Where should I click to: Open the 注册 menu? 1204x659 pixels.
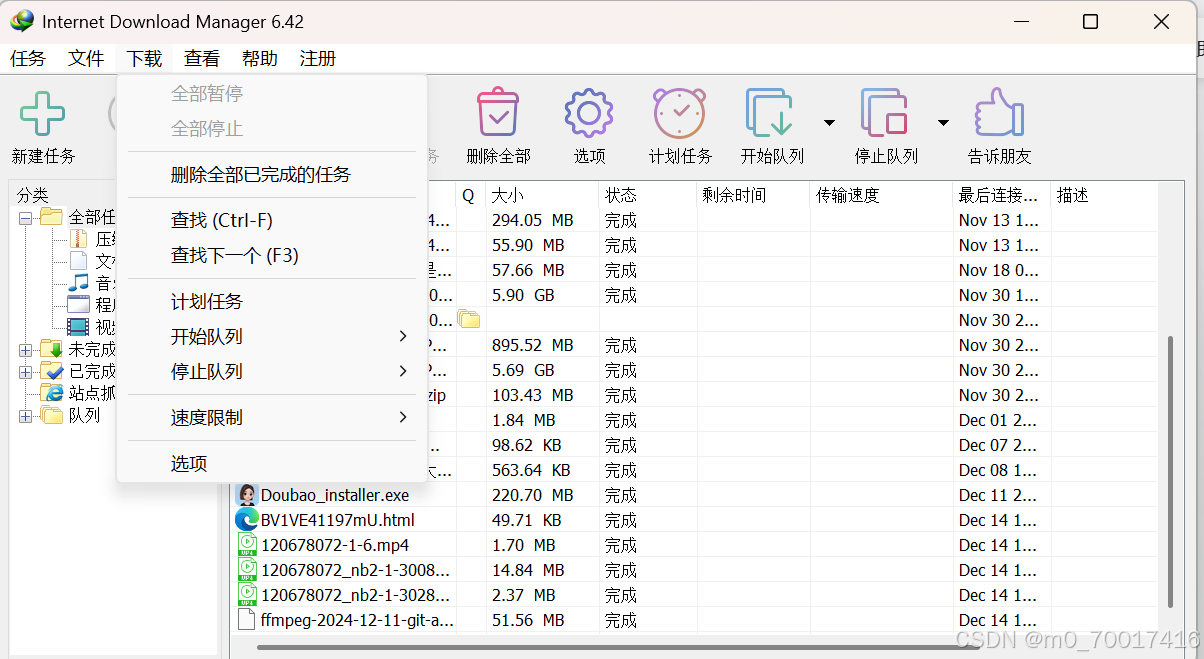(318, 59)
